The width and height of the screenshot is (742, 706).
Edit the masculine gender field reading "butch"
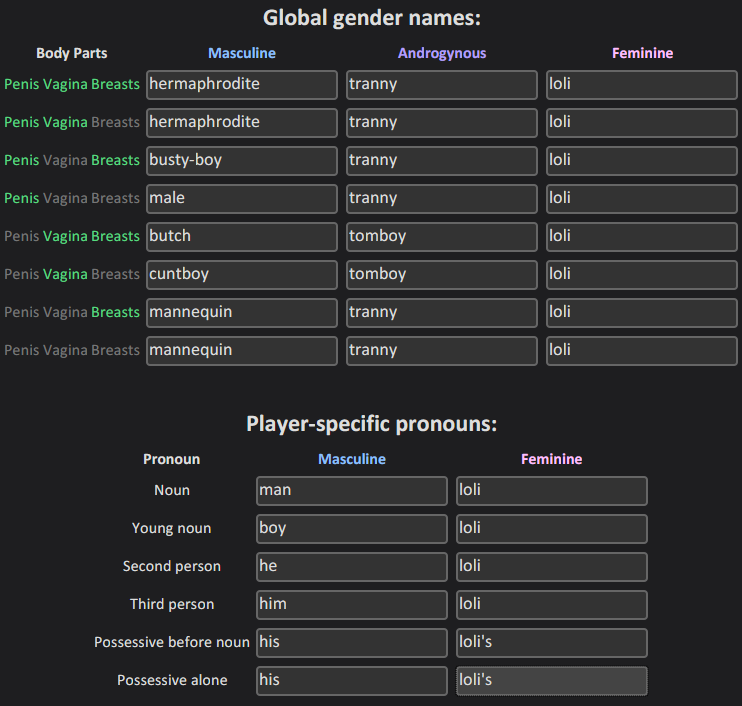pos(241,237)
